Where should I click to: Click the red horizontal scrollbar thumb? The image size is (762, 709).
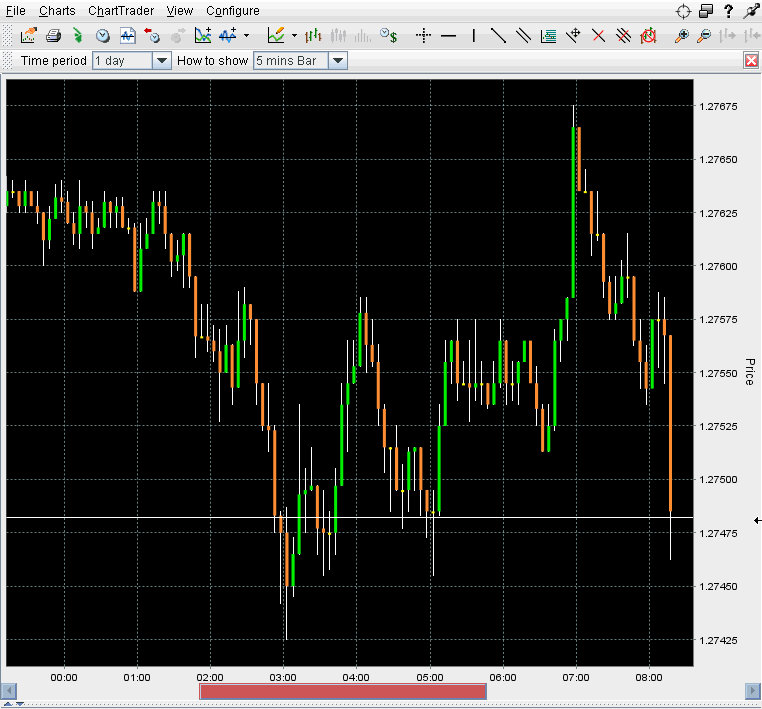click(x=343, y=691)
